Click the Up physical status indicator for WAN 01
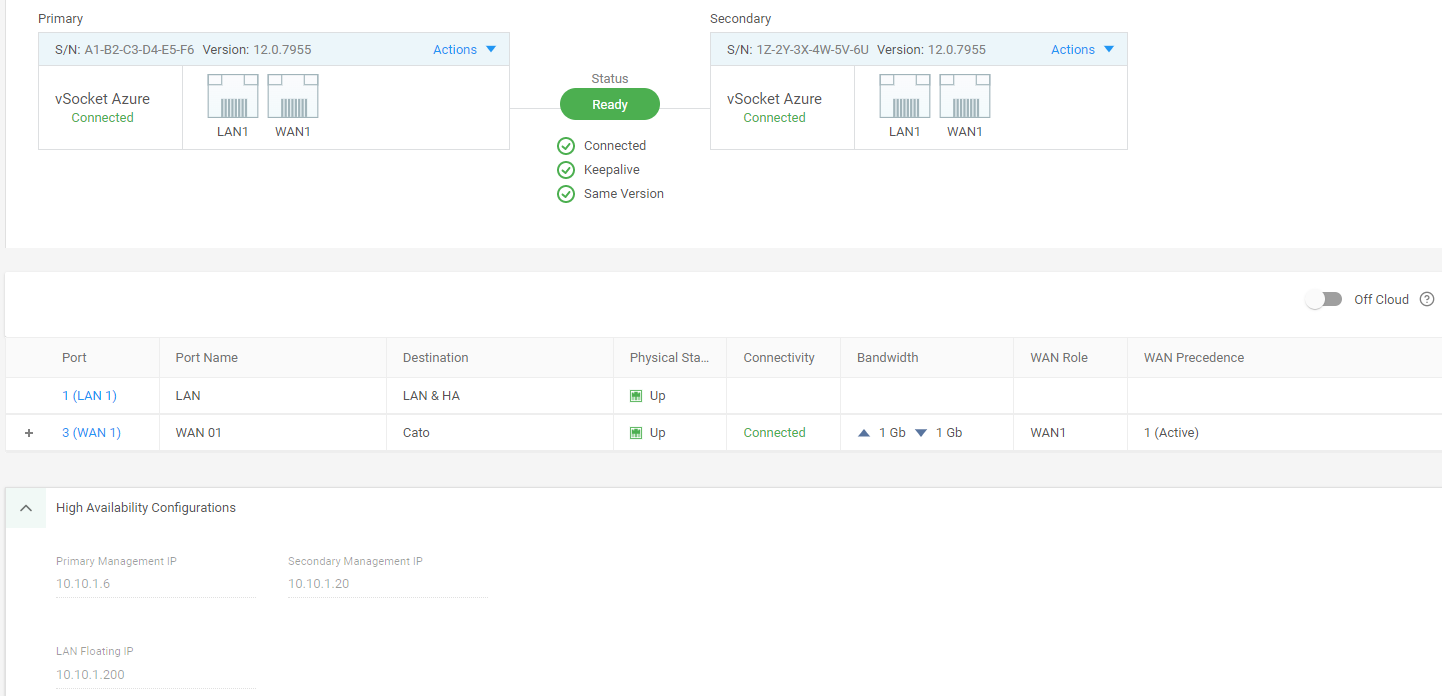 pyautogui.click(x=637, y=432)
